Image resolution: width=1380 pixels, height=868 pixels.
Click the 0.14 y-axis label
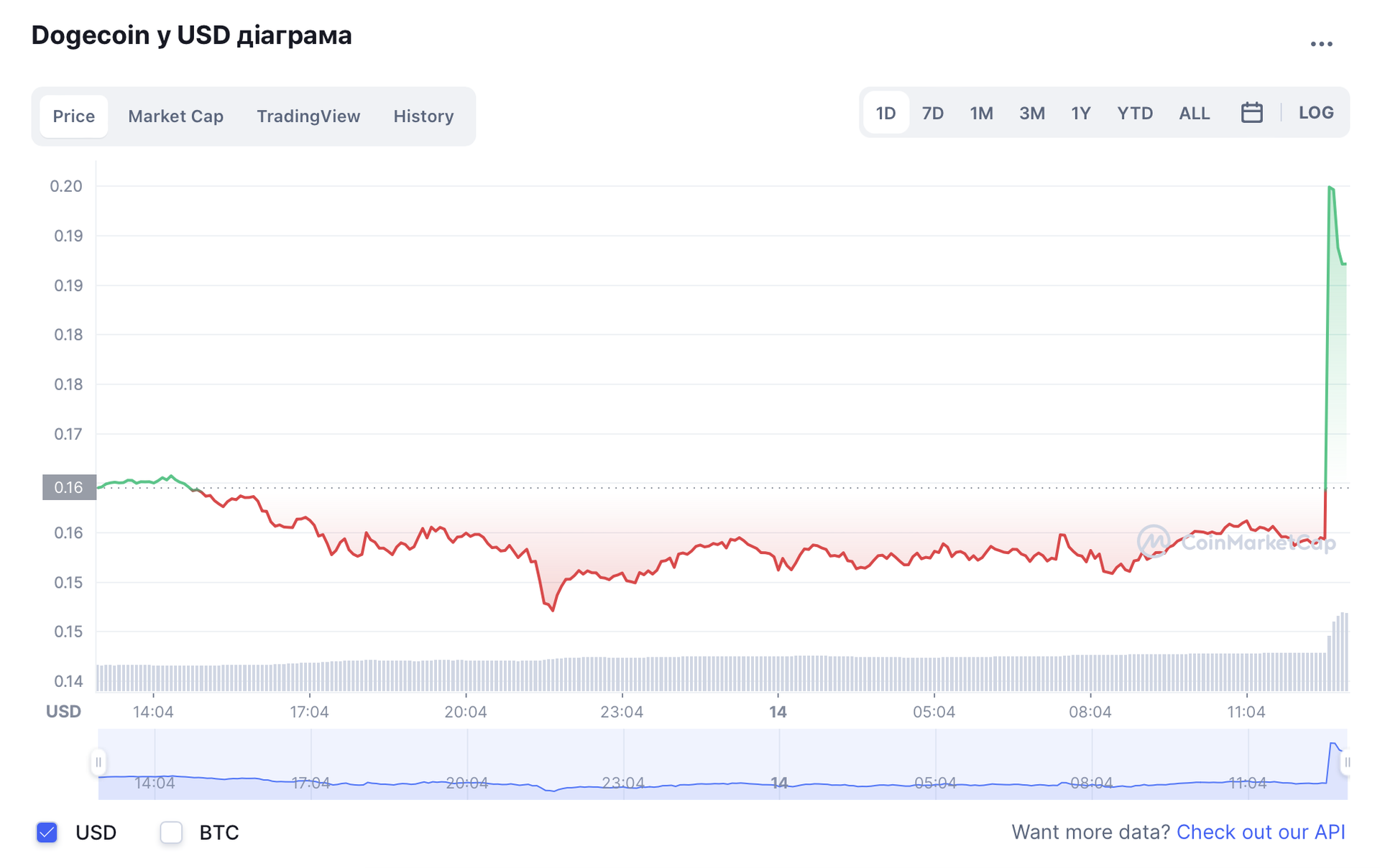point(68,680)
